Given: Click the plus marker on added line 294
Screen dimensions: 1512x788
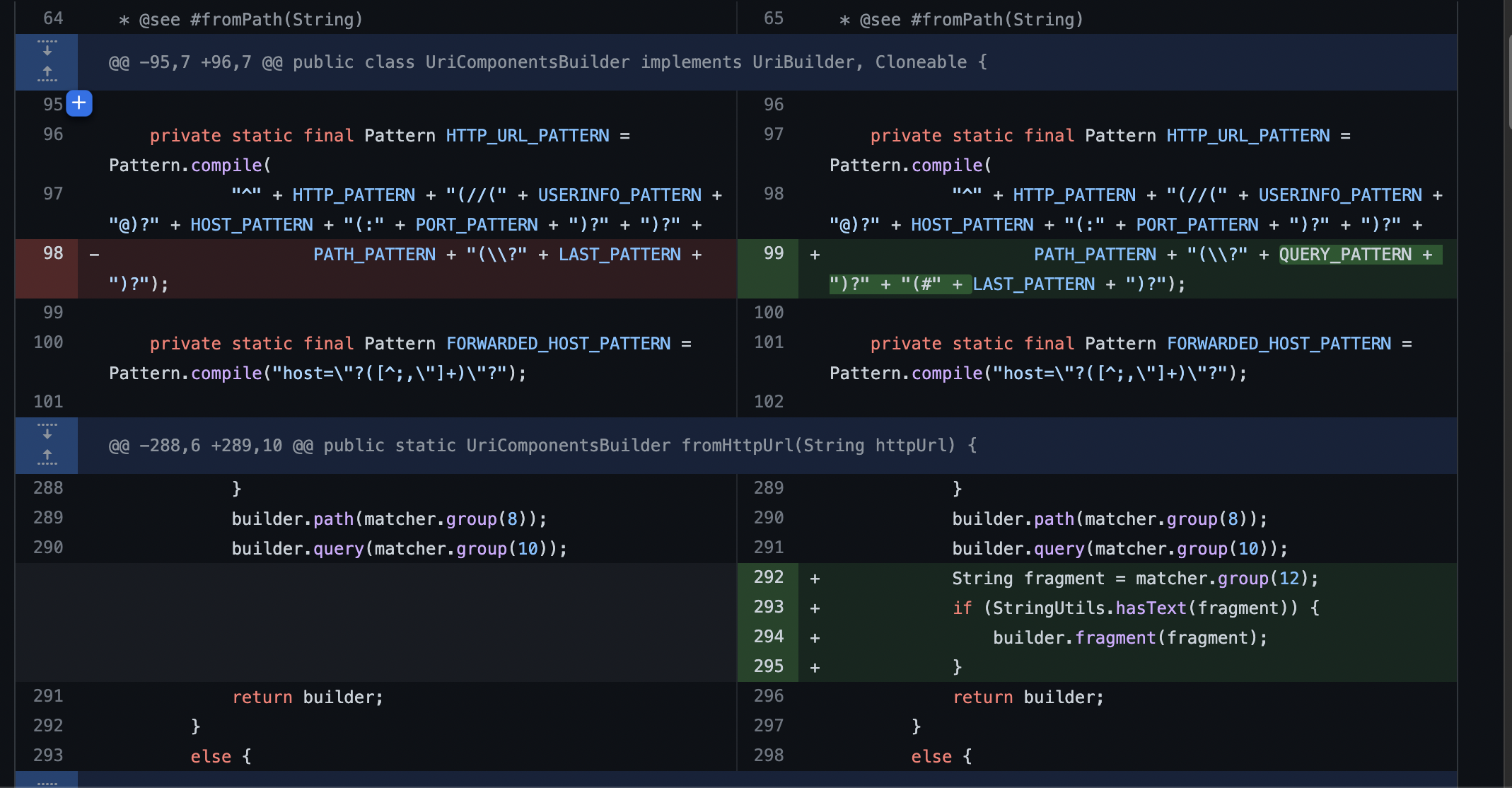Looking at the screenshot, I should (815, 638).
